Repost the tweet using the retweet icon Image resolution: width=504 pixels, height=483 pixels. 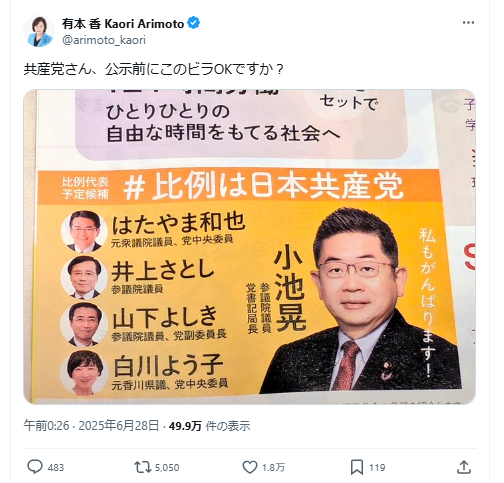point(142,467)
